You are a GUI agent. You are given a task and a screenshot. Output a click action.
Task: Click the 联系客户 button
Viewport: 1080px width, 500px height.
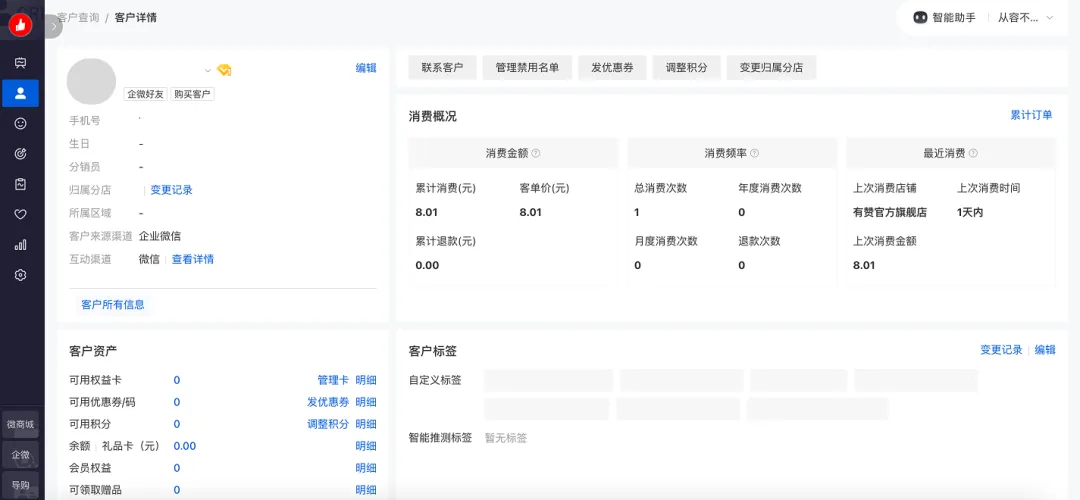tap(442, 67)
